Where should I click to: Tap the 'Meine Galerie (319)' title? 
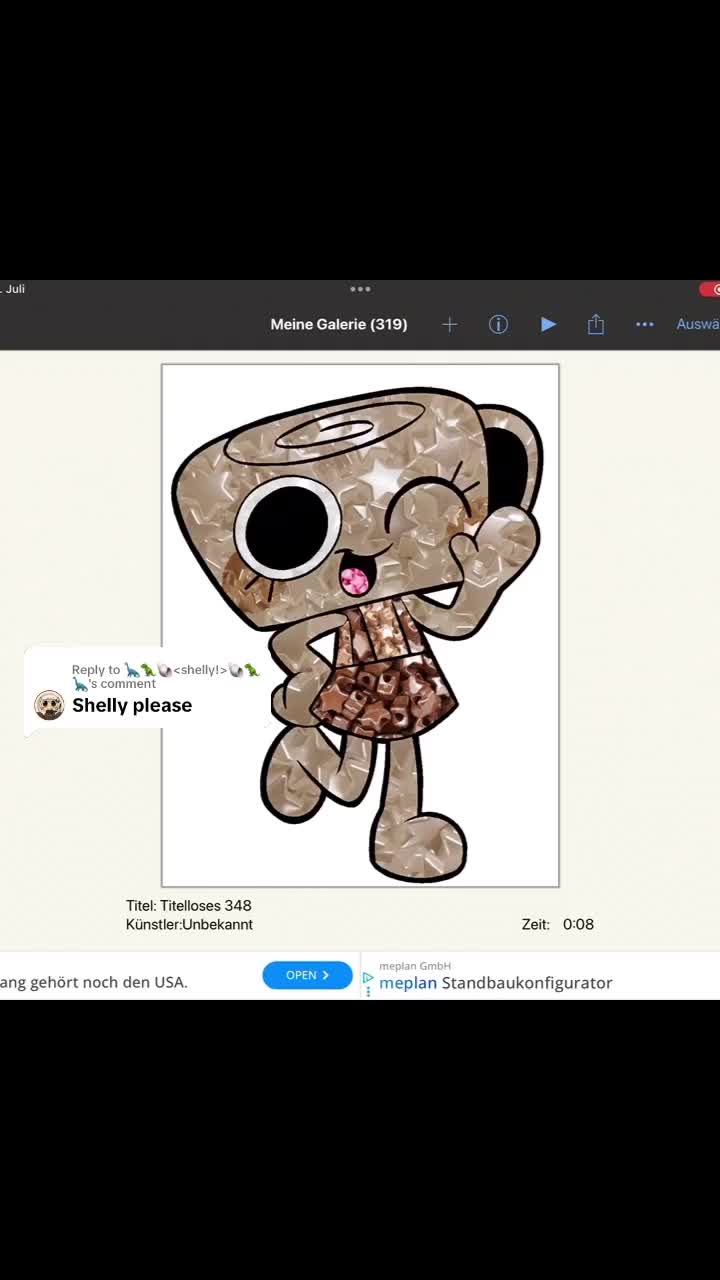[x=339, y=324]
